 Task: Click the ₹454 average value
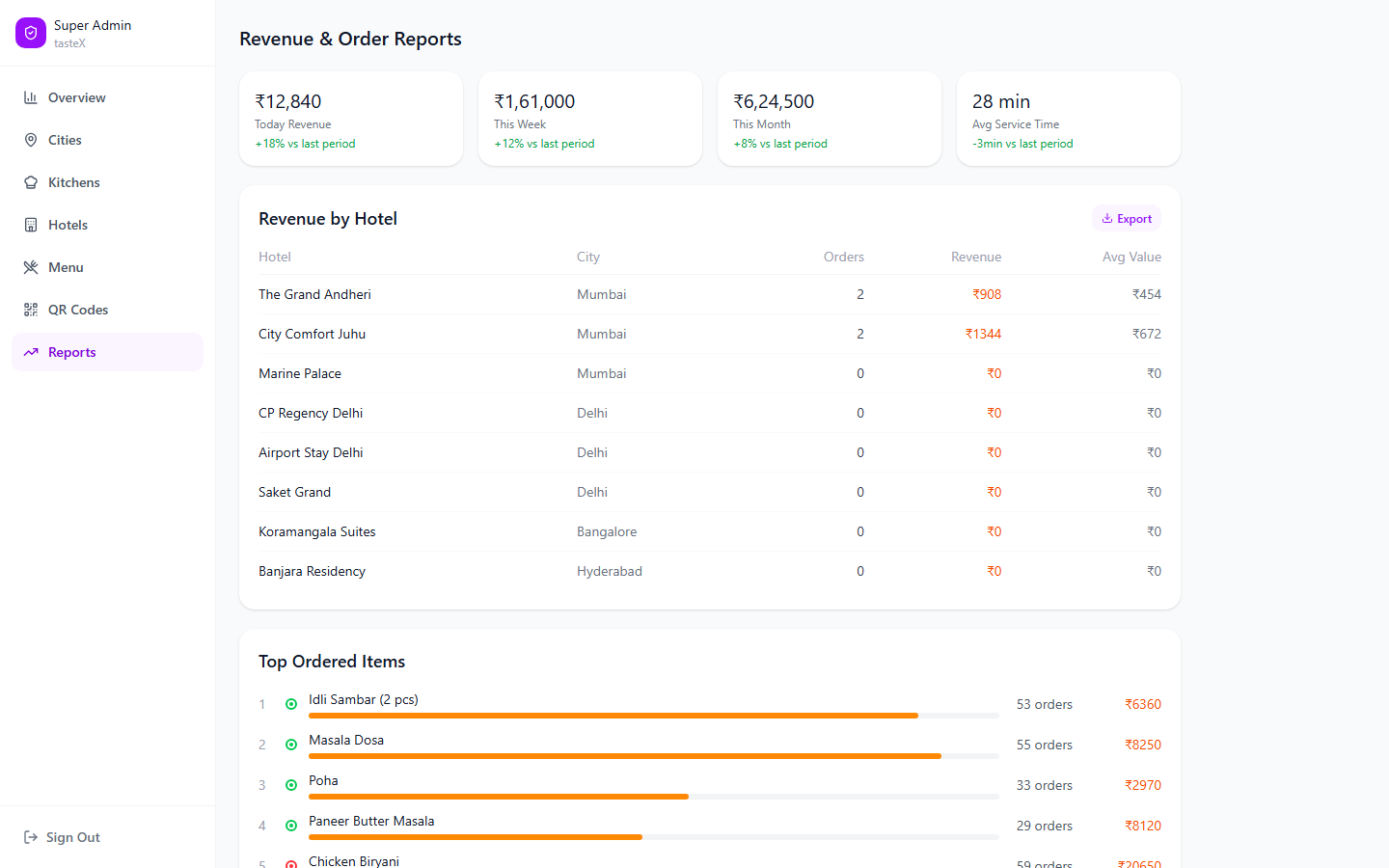pos(1147,294)
